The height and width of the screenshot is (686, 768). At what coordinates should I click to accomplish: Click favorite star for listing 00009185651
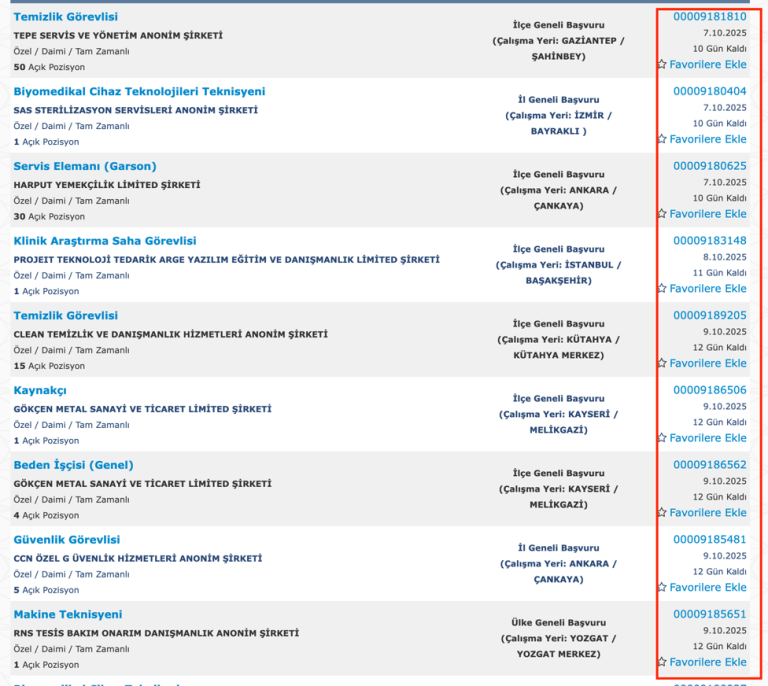pyautogui.click(x=662, y=662)
